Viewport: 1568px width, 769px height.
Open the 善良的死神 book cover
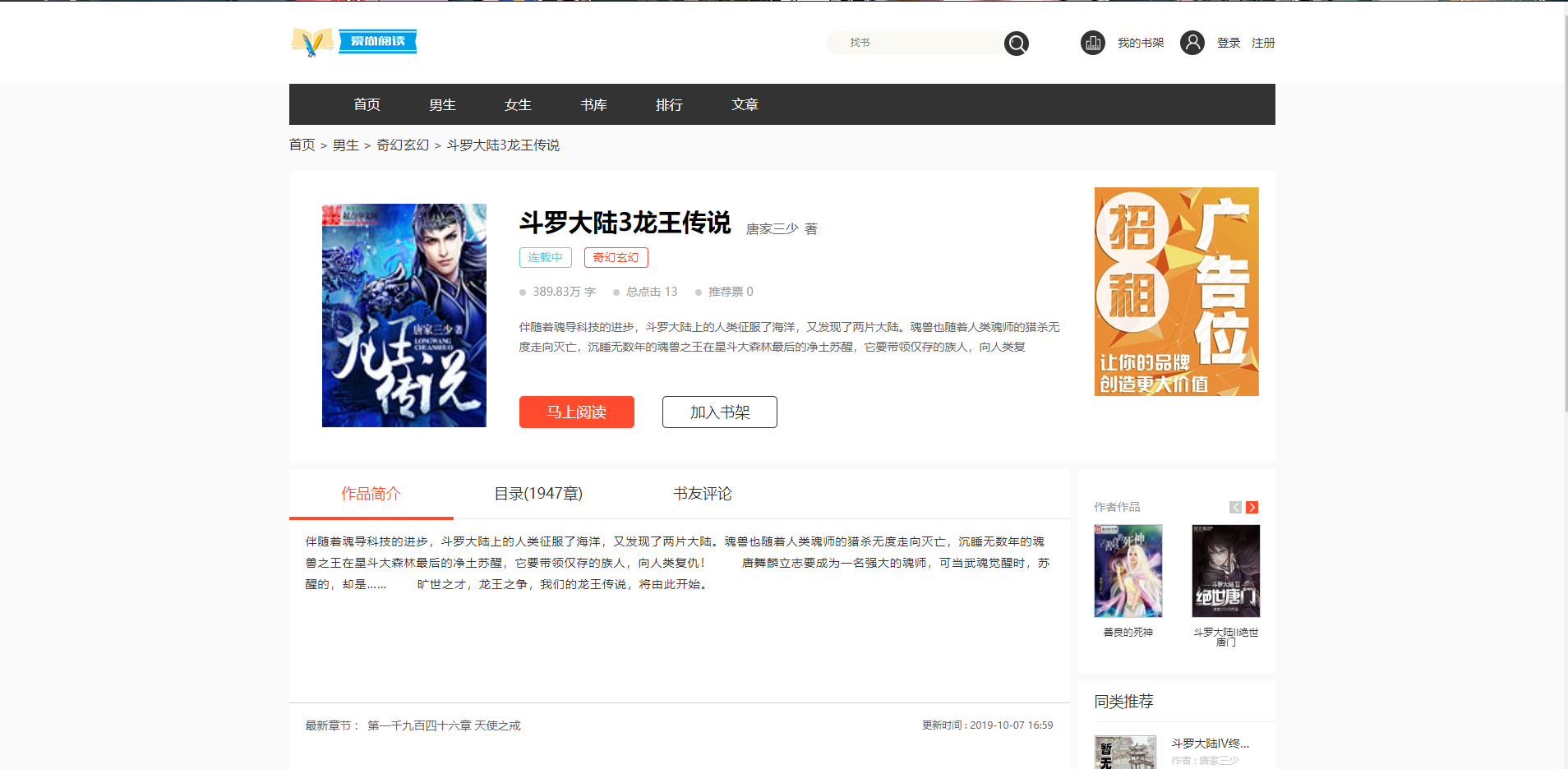[x=1128, y=571]
